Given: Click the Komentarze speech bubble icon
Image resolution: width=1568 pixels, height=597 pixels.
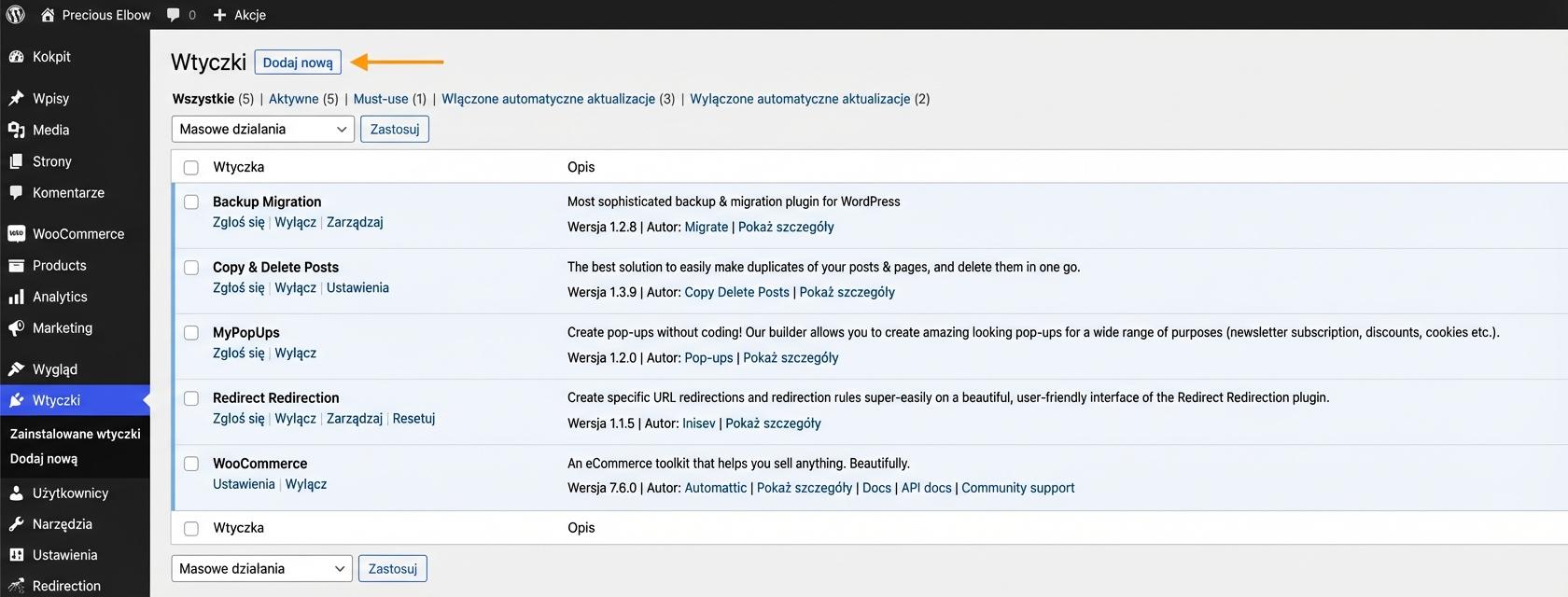Looking at the screenshot, I should tap(16, 193).
